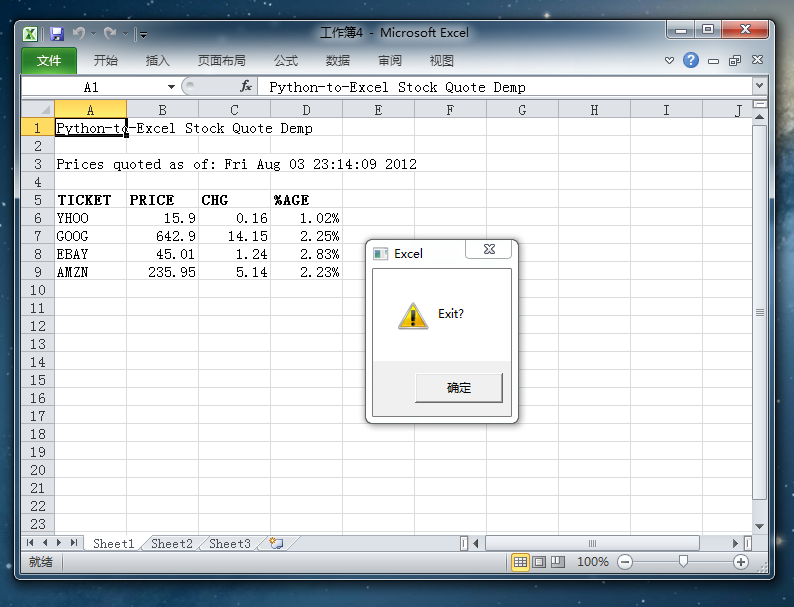794x607 pixels.
Task: Open the Name Box dropdown arrow
Action: [171, 87]
